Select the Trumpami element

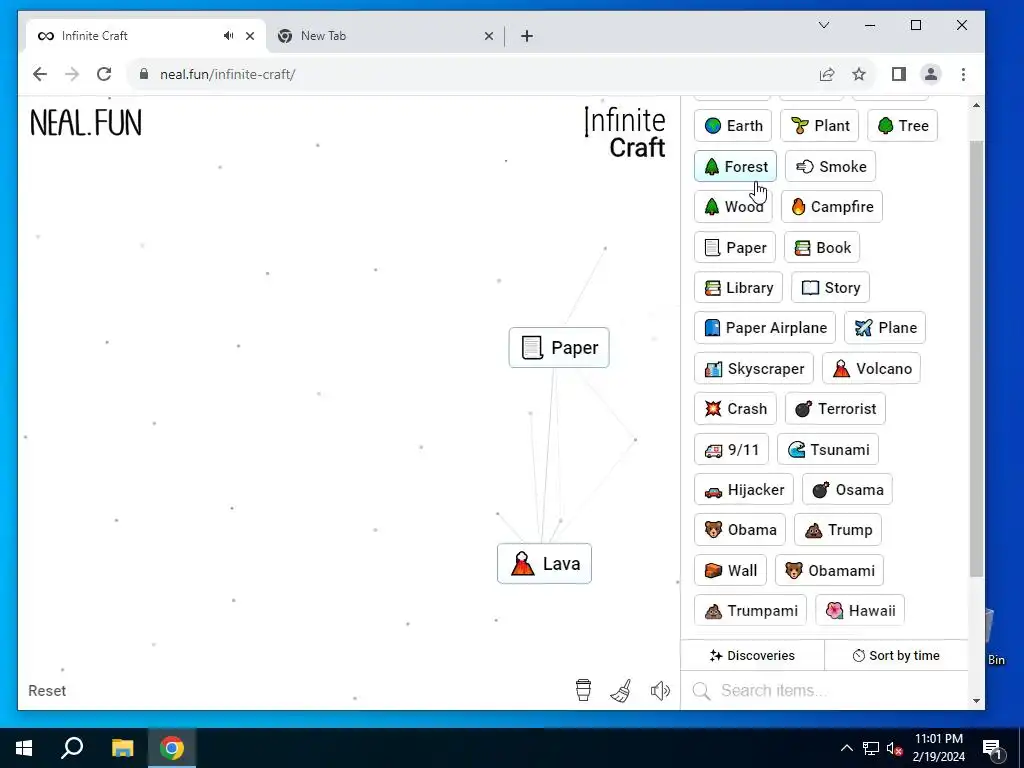pyautogui.click(x=750, y=611)
